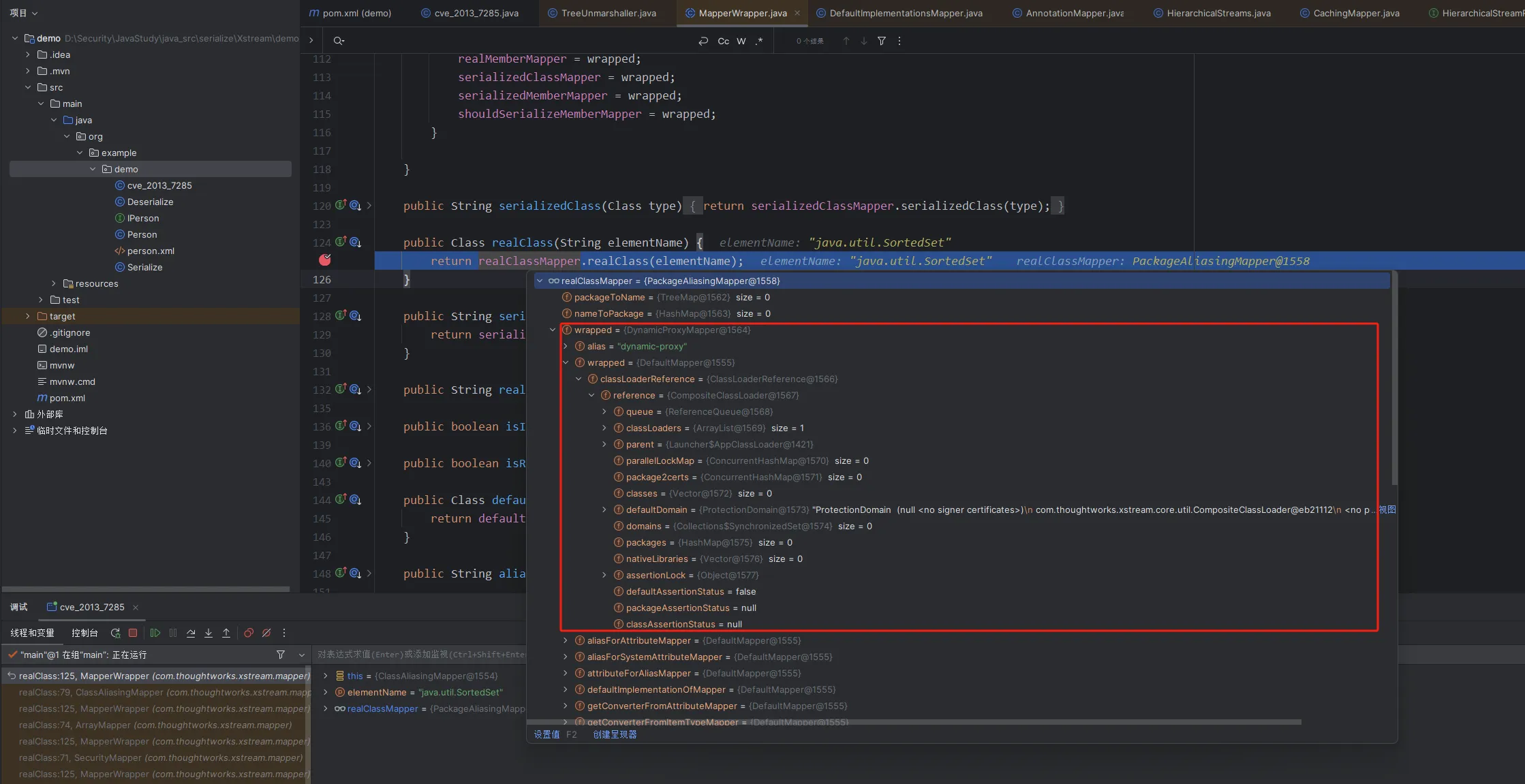This screenshot has height=784, width=1525.
Task: Click the 创建呈现器 link
Action: [x=615, y=734]
